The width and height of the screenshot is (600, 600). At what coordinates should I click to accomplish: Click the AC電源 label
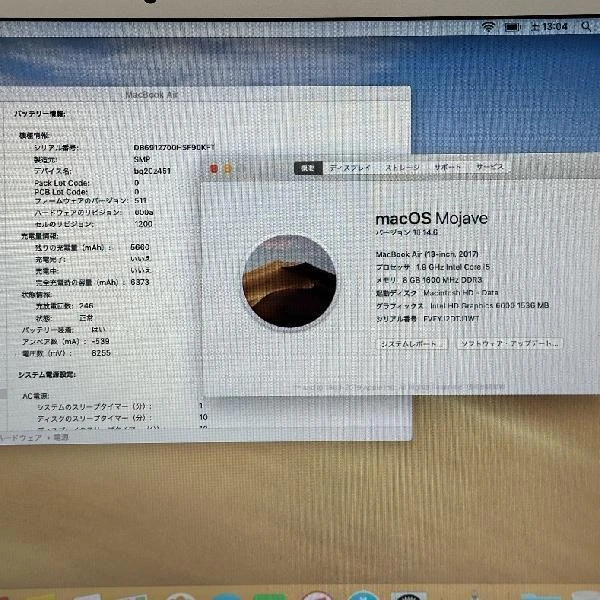36,396
